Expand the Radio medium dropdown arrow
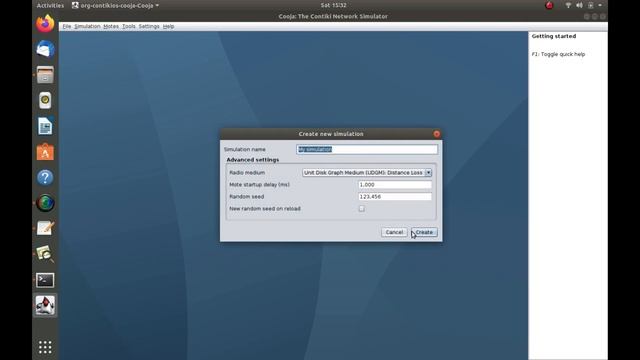640x360 pixels. 428,173
